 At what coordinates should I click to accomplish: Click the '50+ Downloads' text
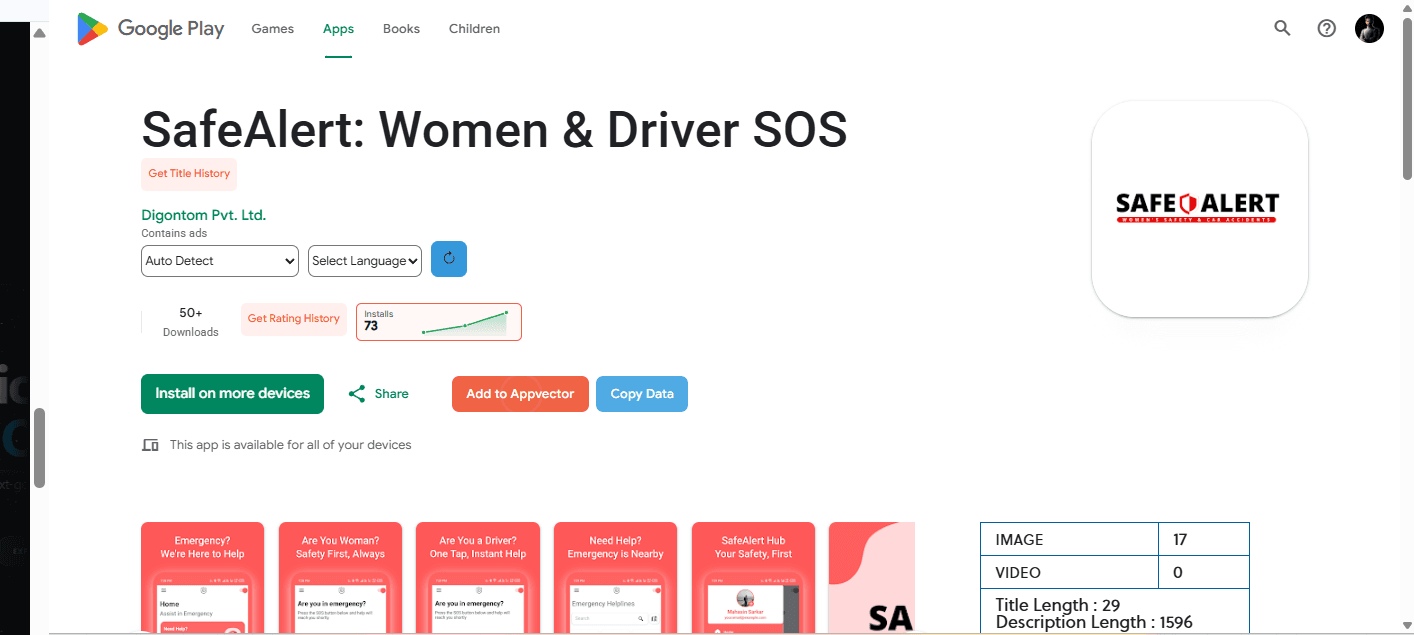point(191,322)
